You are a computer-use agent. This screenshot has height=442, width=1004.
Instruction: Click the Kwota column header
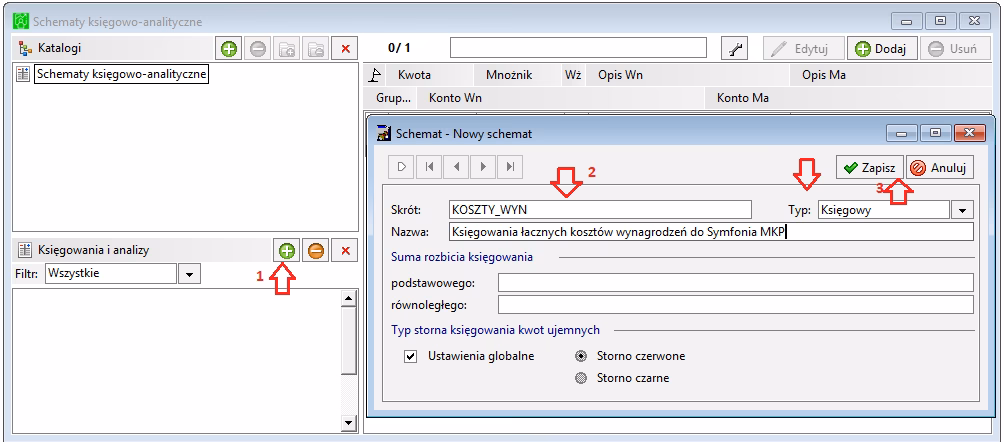tap(414, 74)
